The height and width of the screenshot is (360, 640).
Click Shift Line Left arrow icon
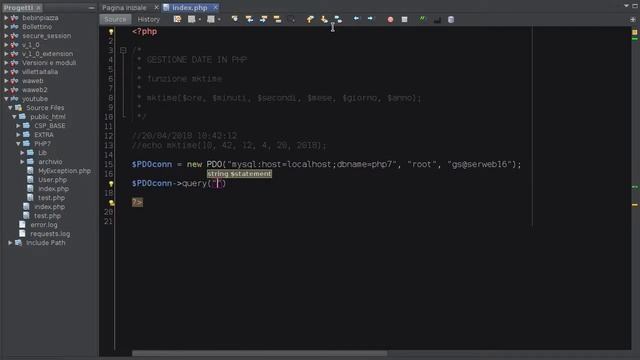[x=356, y=19]
